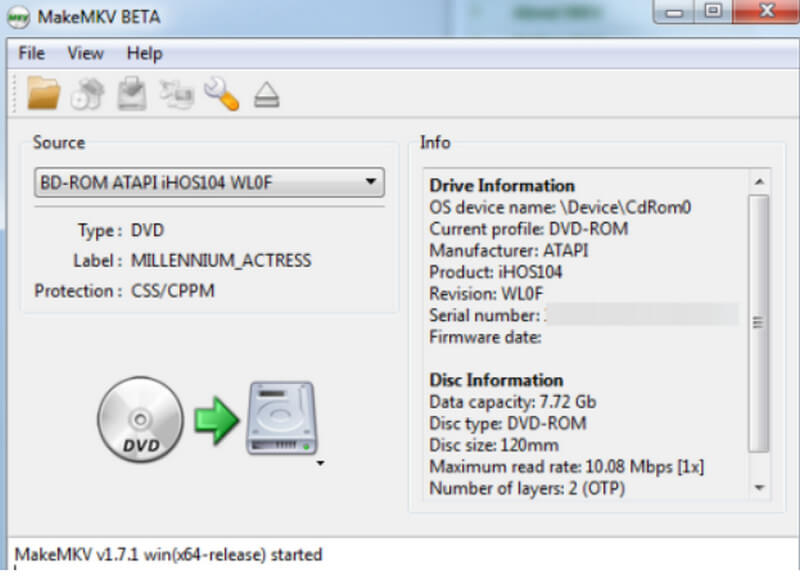Screen dimensions: 800x579
Task: Minimize the MakeMKV window
Action: 673,12
